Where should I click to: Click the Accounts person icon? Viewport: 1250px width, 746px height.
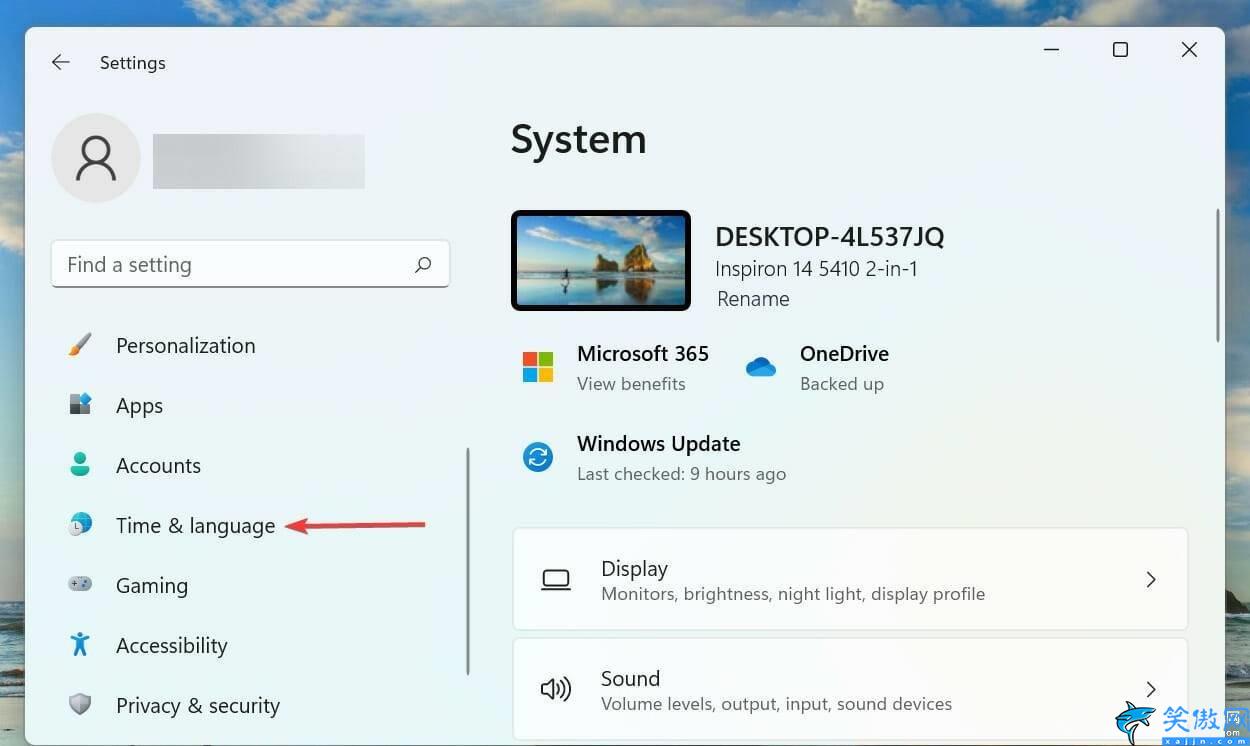pyautogui.click(x=80, y=465)
